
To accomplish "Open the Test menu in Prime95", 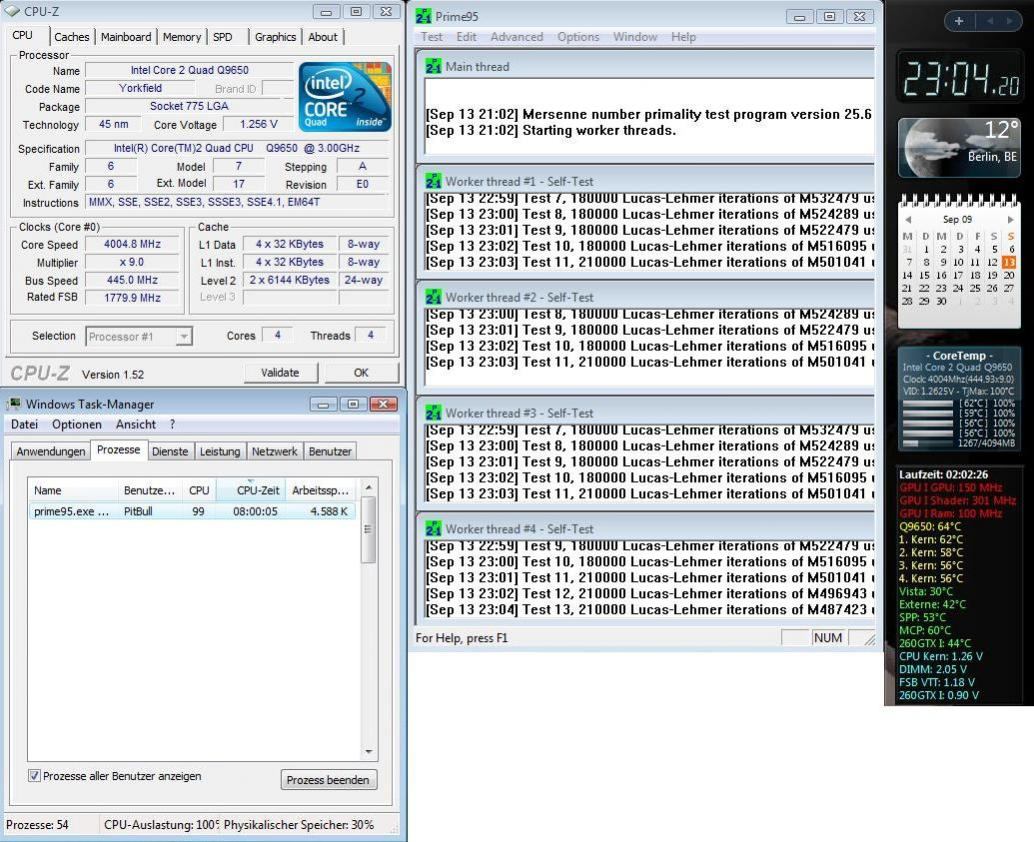I will [432, 37].
